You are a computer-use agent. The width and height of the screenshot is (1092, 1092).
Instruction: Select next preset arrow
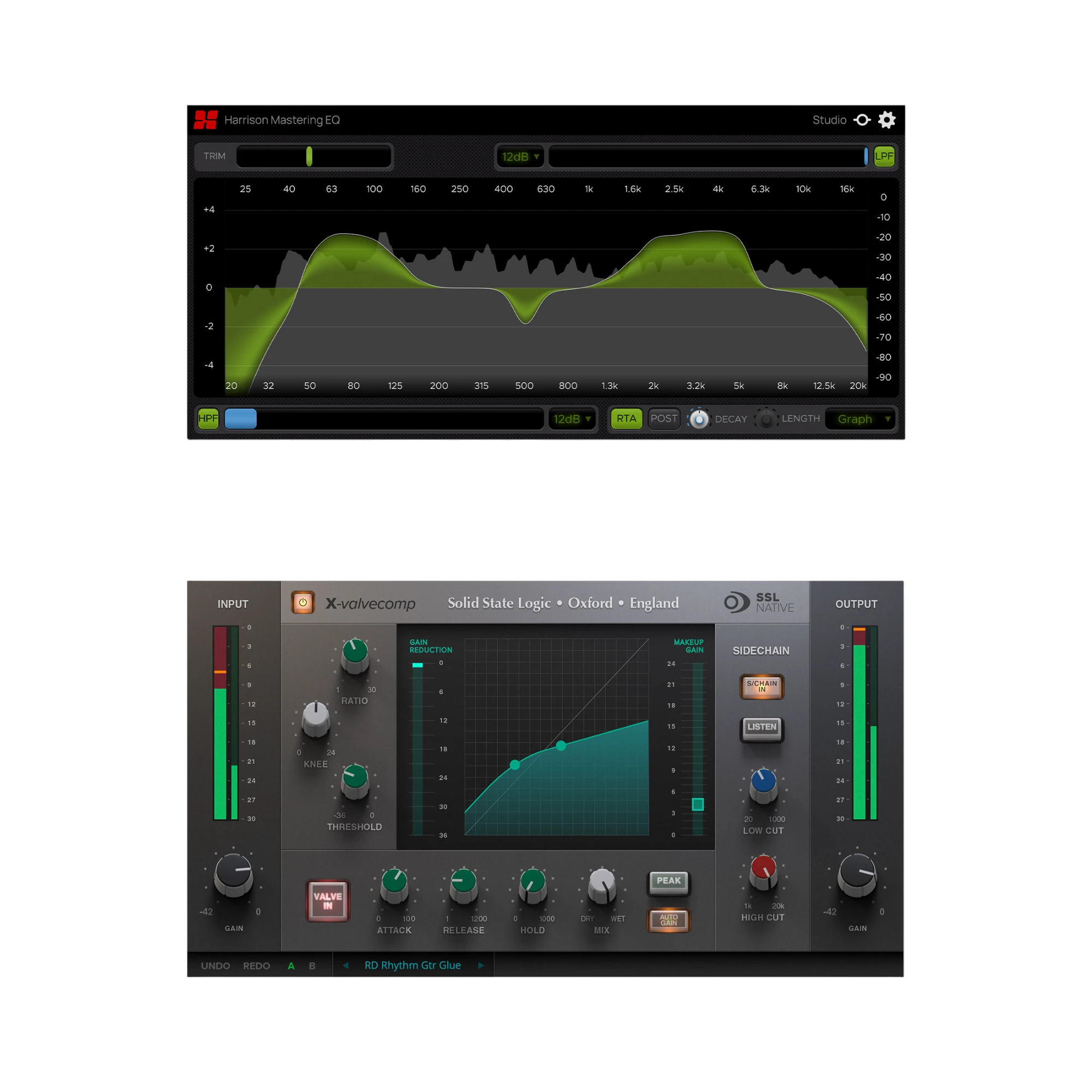pyautogui.click(x=481, y=965)
